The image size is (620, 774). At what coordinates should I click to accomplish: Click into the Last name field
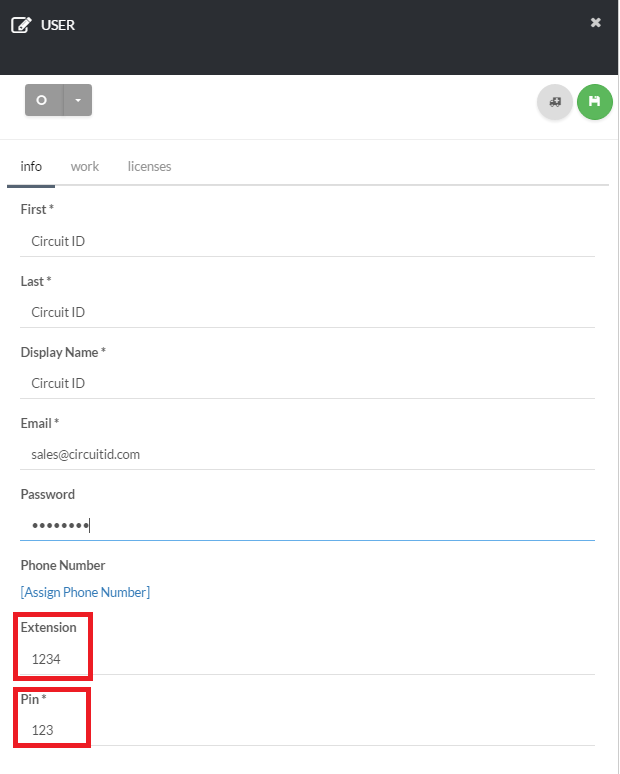[307, 312]
